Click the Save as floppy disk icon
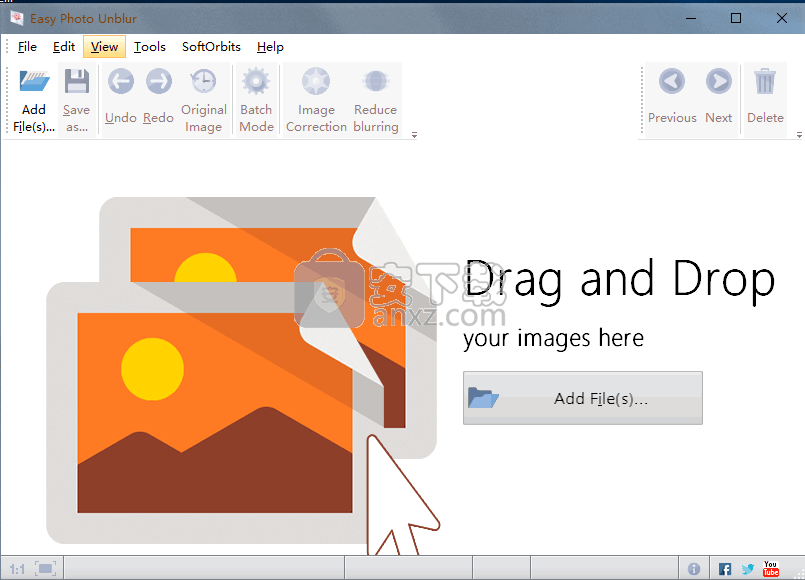Screen dimensions: 805x580 pyautogui.click(x=76, y=82)
